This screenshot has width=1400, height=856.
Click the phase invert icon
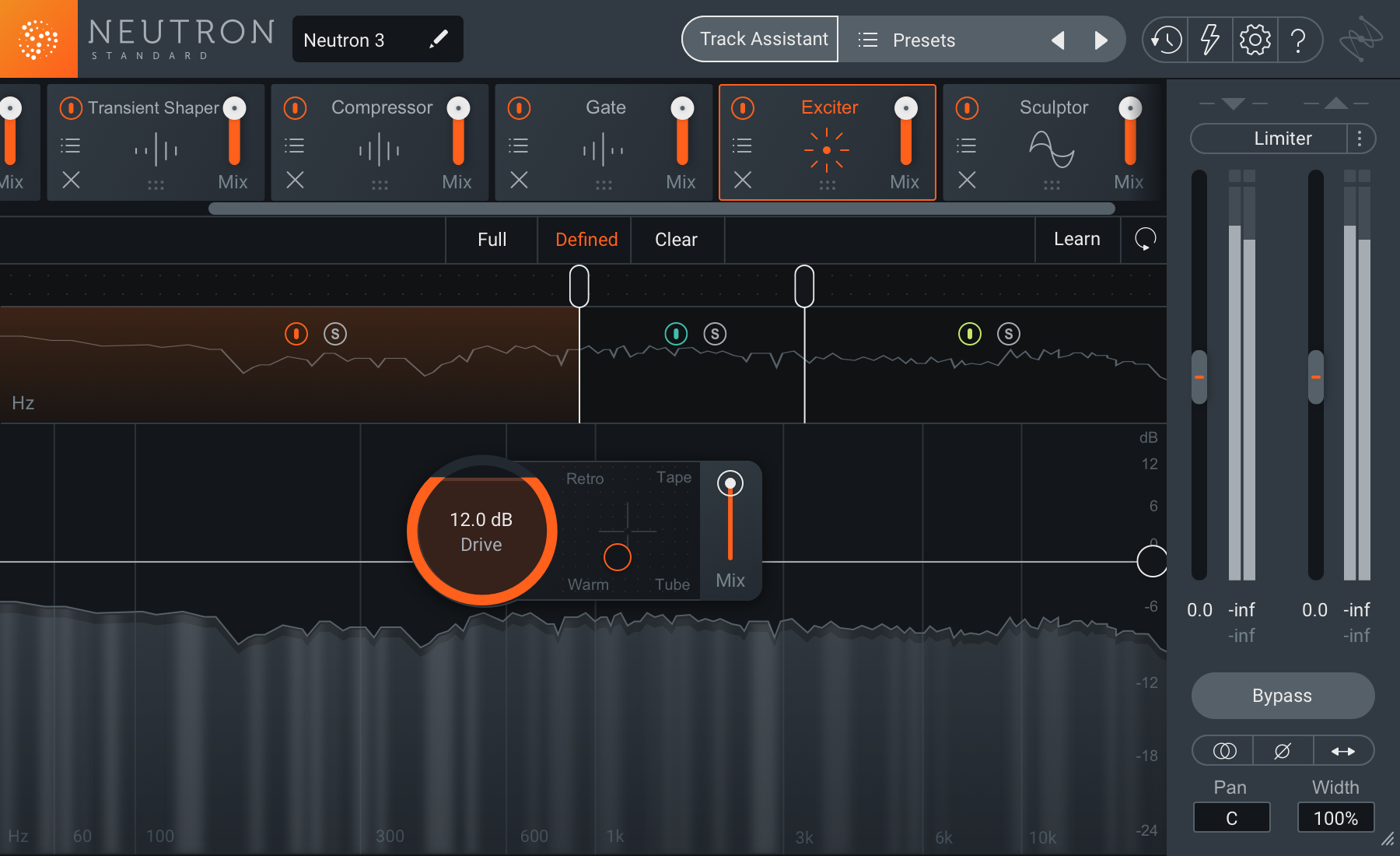tap(1283, 751)
